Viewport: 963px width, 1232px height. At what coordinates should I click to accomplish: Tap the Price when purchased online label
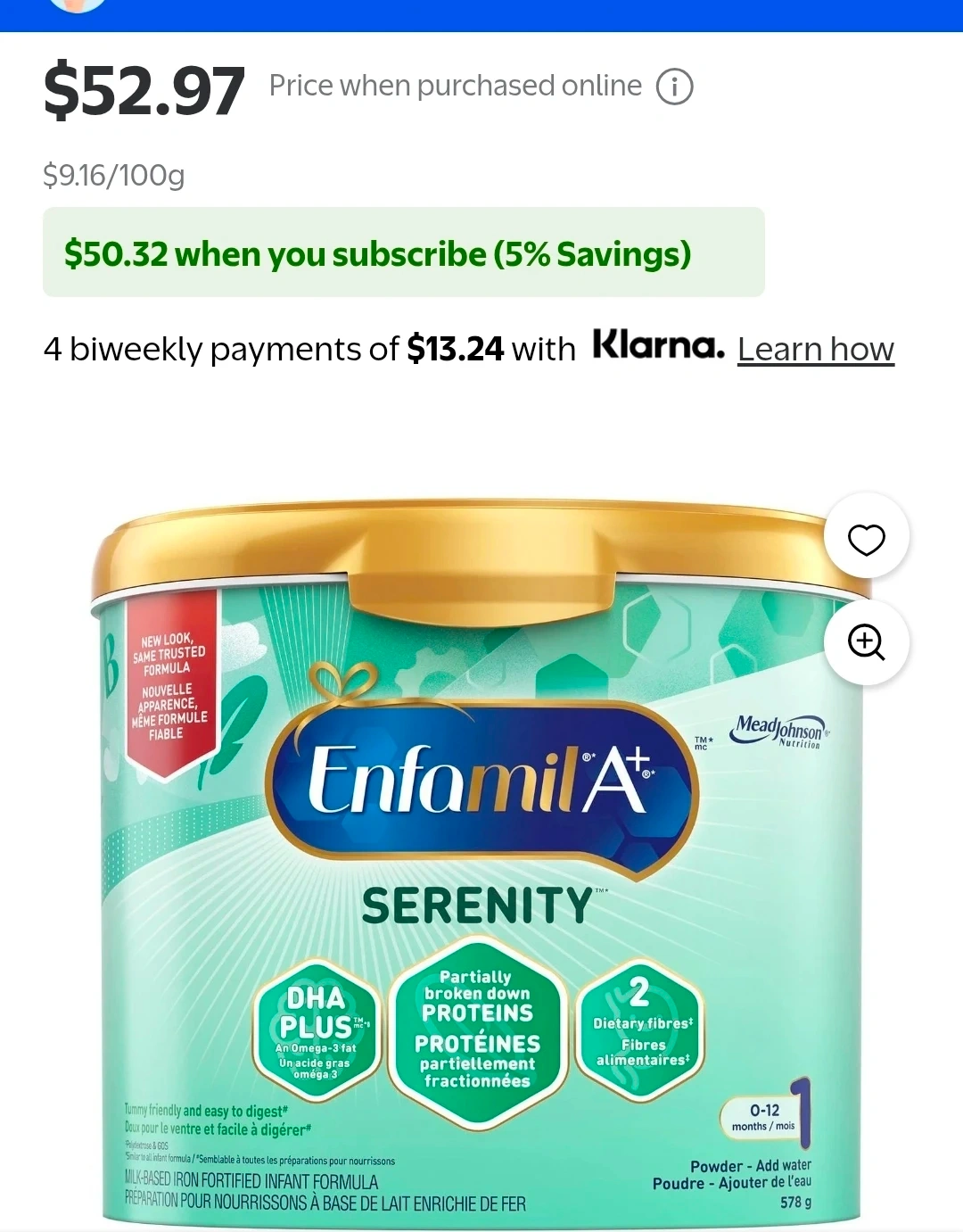456,86
